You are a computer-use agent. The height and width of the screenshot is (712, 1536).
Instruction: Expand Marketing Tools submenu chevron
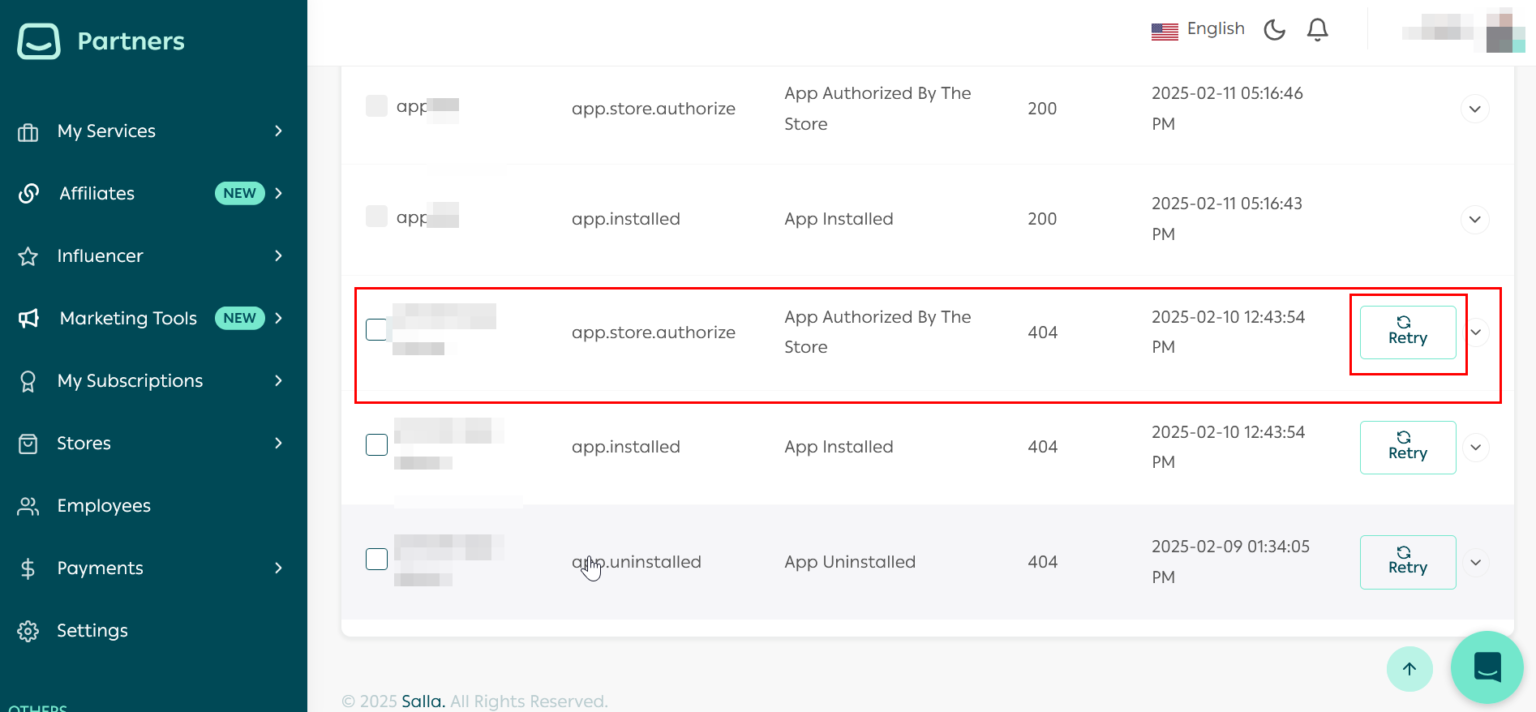278,318
